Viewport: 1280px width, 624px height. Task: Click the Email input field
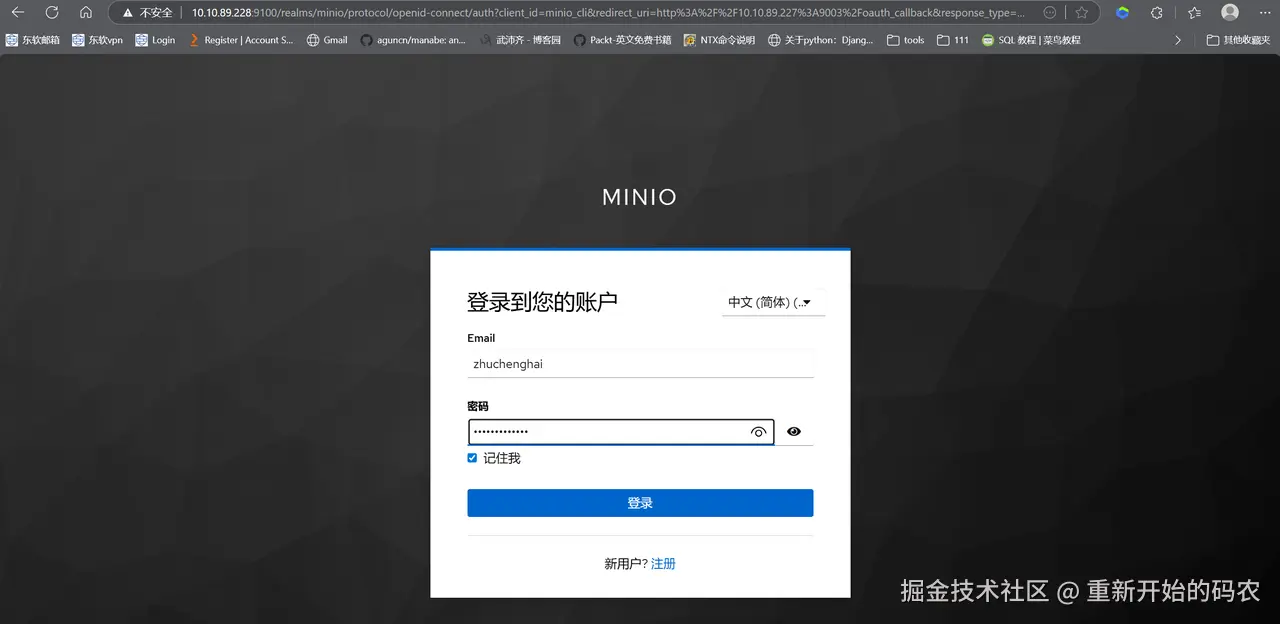coord(640,364)
